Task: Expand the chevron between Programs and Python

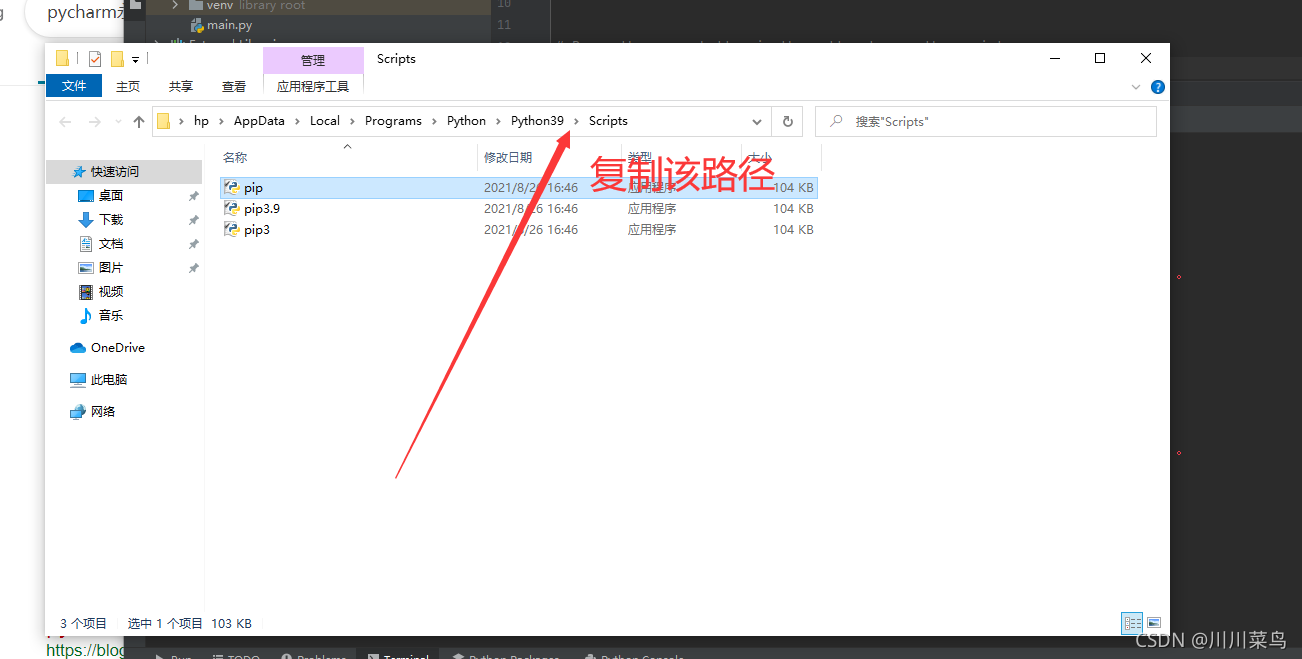Action: [434, 121]
